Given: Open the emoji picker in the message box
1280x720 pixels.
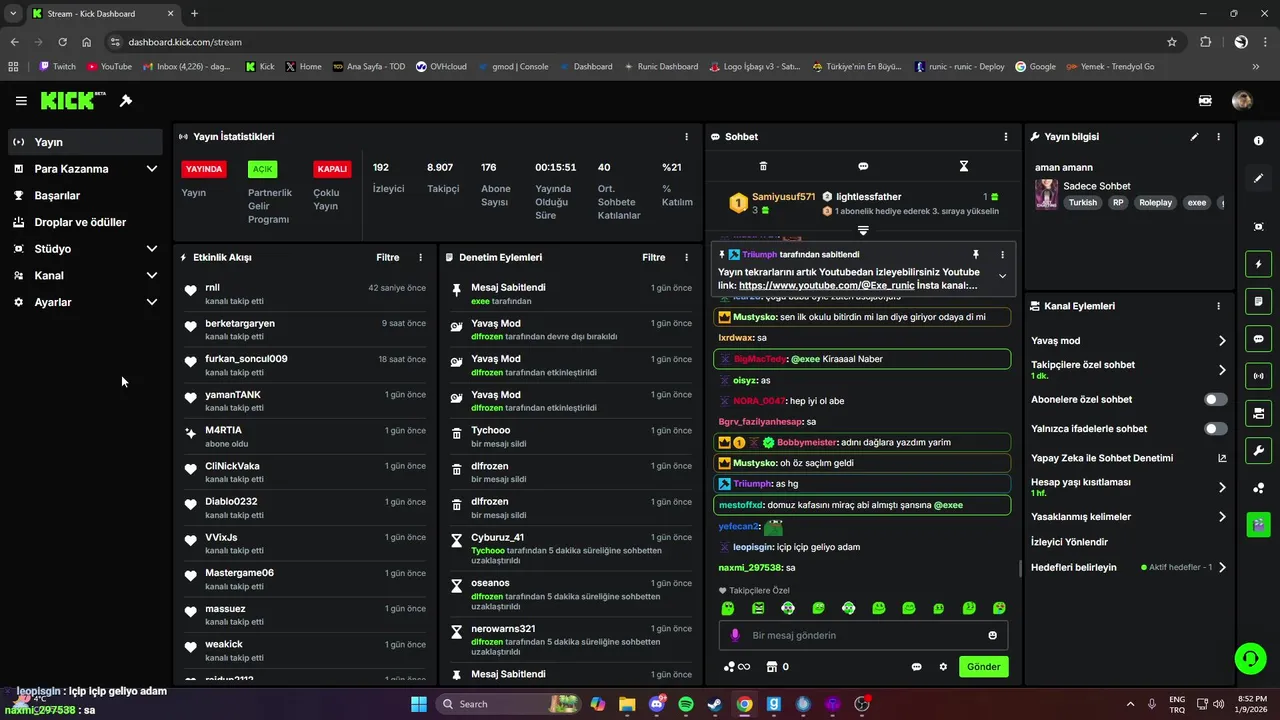Looking at the screenshot, I should click(x=992, y=635).
